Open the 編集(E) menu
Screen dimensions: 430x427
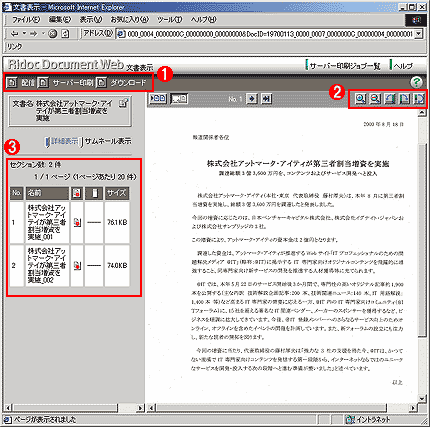pyautogui.click(x=60, y=20)
